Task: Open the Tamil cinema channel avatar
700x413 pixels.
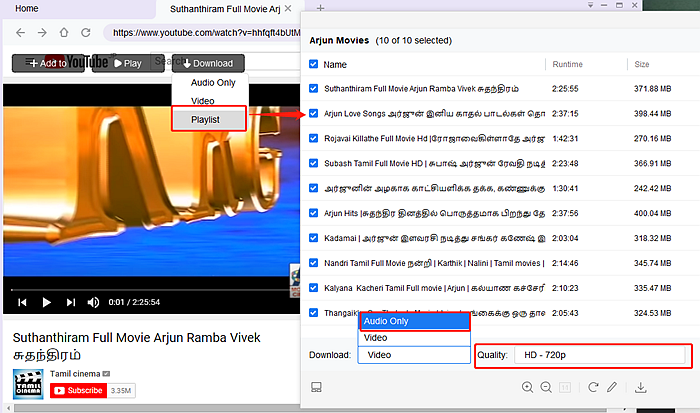Action: [x=28, y=384]
